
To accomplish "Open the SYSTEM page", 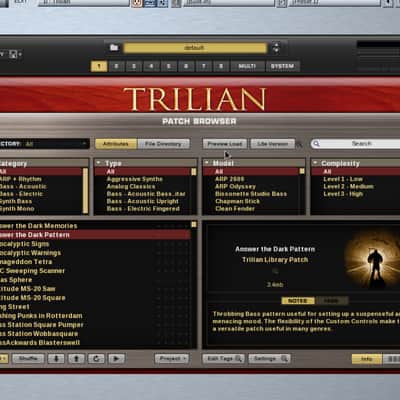I will [282, 66].
